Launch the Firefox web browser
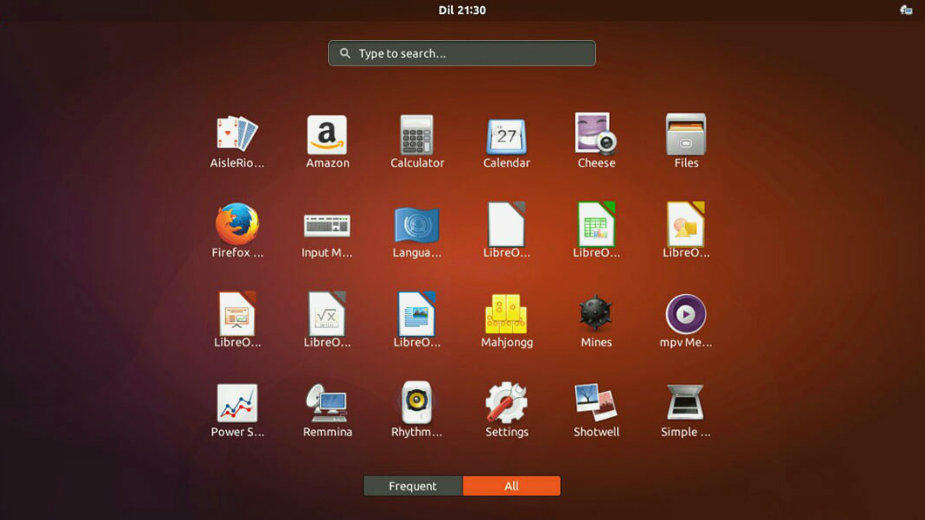The width and height of the screenshot is (925, 520). tap(237, 224)
